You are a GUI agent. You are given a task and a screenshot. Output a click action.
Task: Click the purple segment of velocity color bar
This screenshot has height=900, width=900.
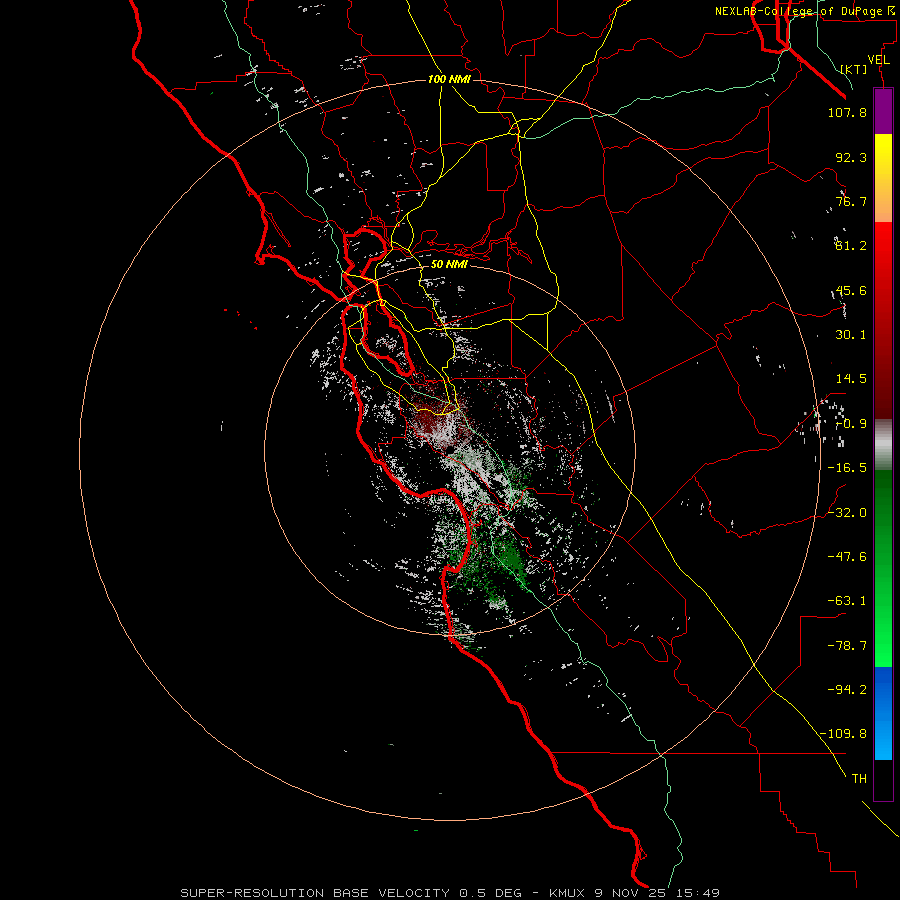pyautogui.click(x=883, y=112)
